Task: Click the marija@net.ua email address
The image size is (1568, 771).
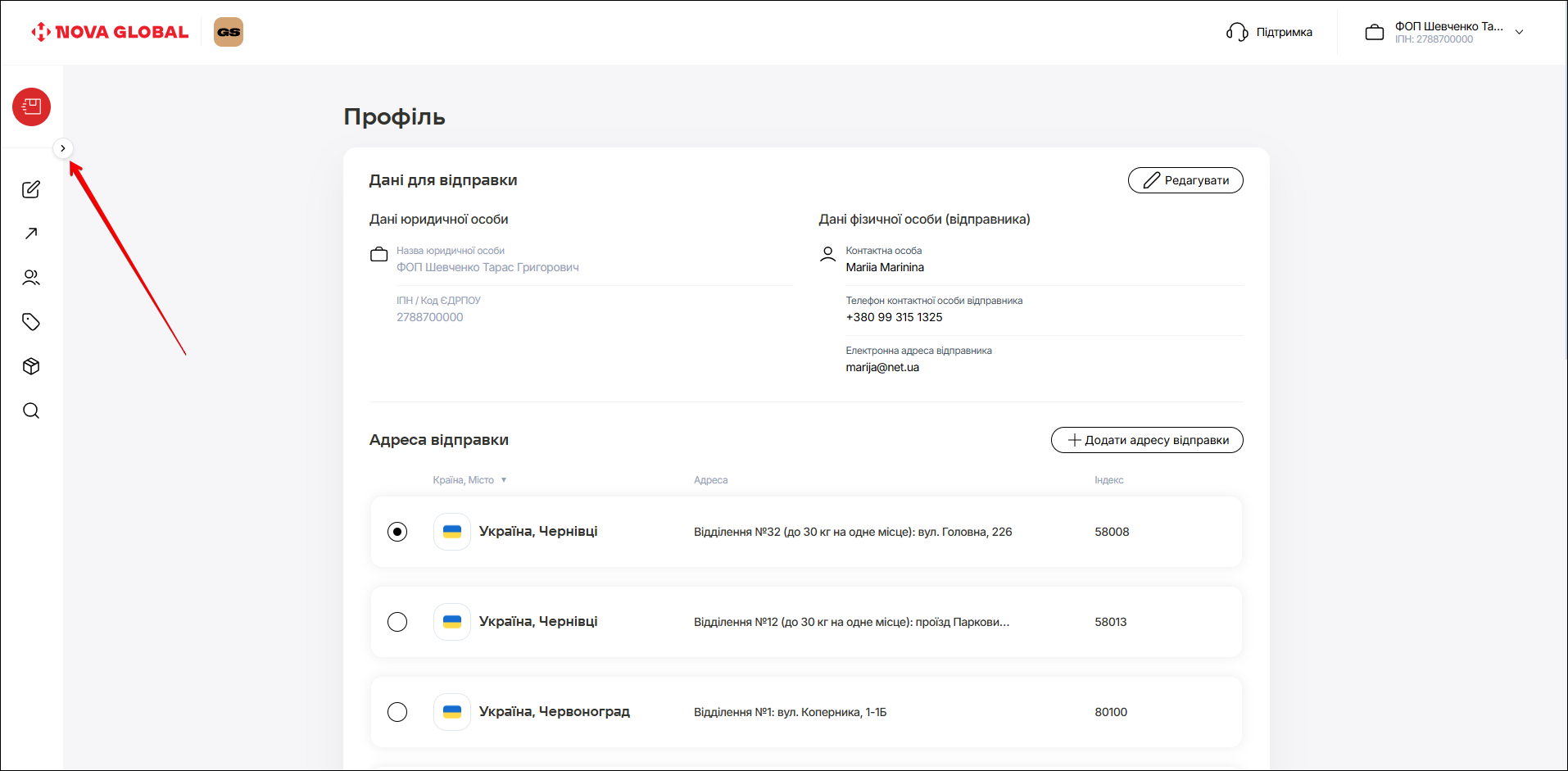Action: [882, 367]
